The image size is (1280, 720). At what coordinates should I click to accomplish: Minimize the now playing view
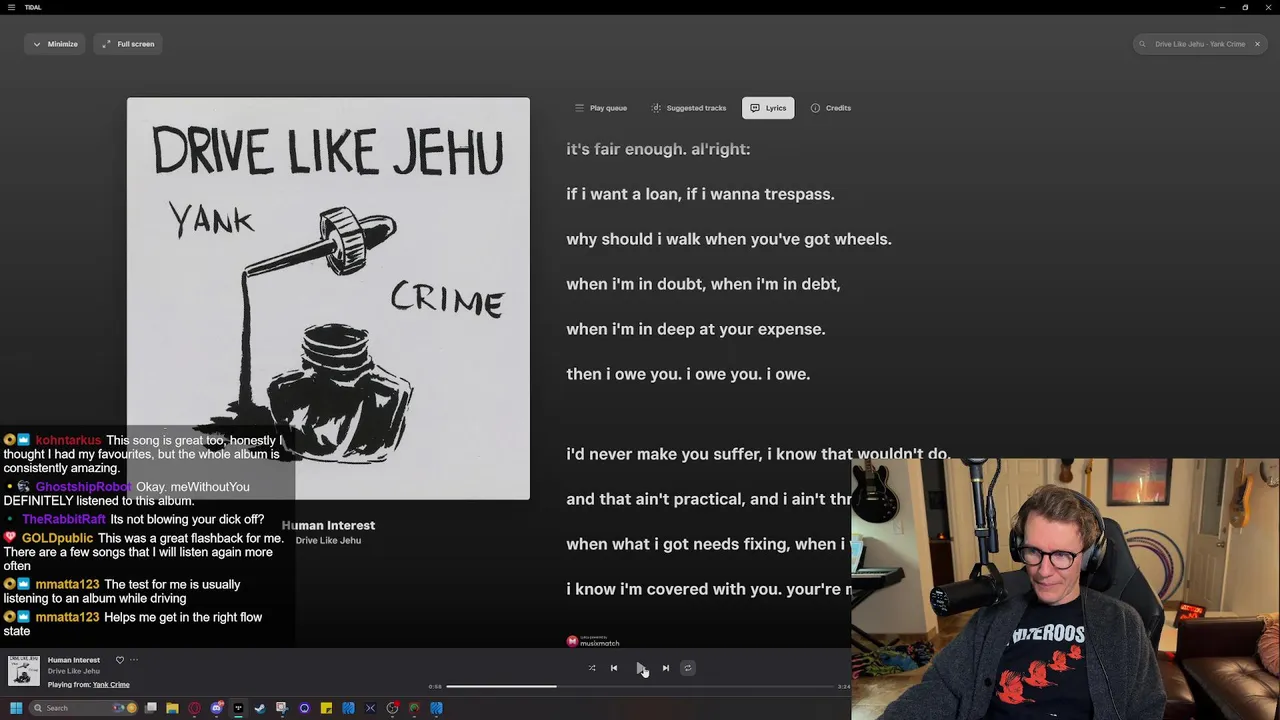55,44
